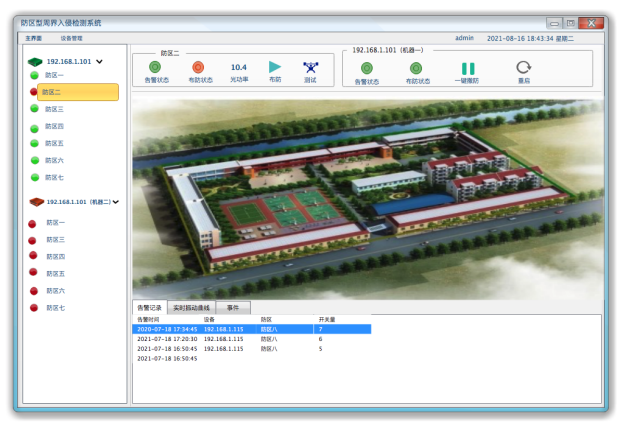Select 防区三 under the first device
Image resolution: width=623 pixels, height=422 pixels.
(54, 109)
